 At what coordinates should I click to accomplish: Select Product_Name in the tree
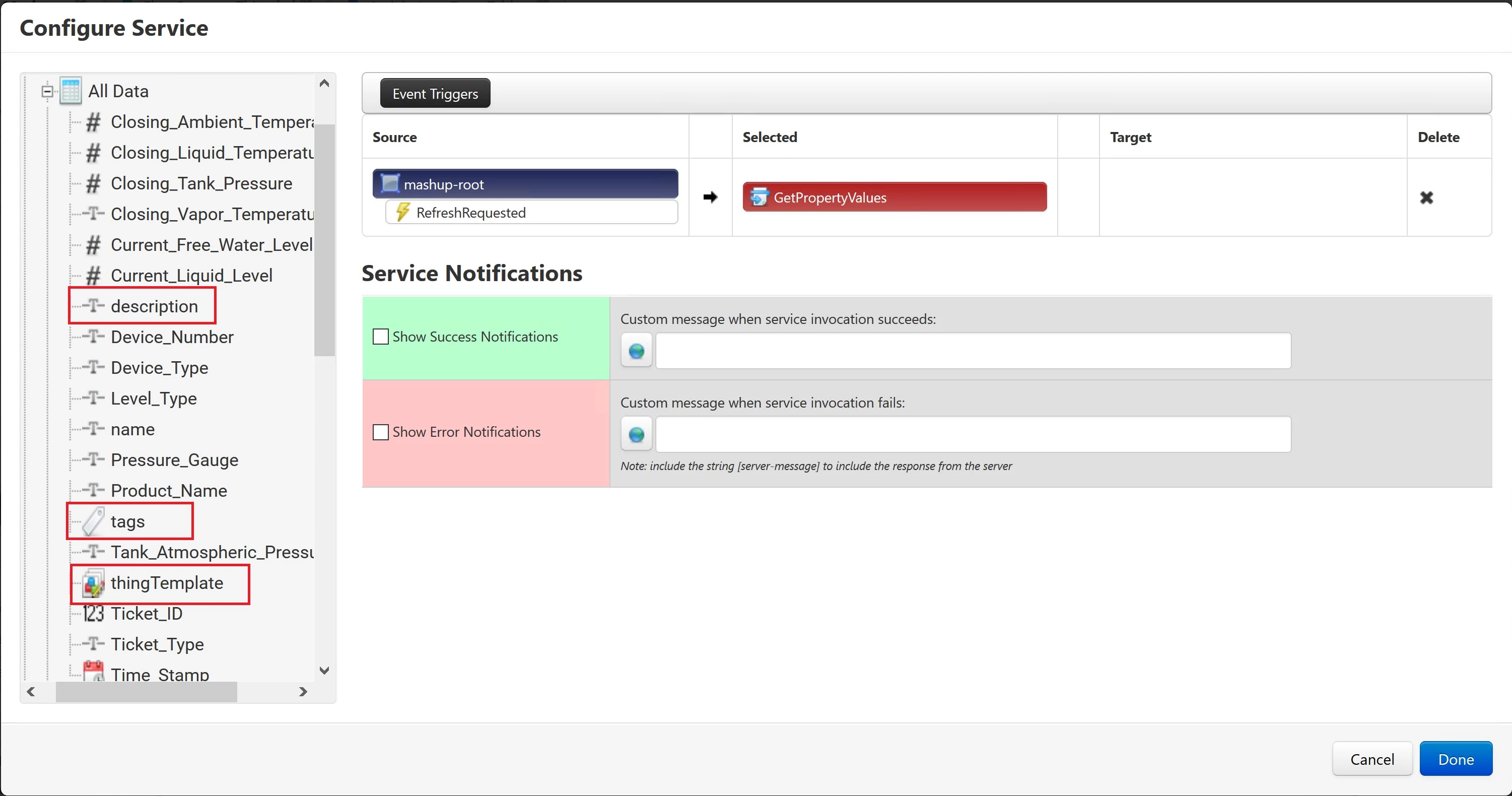click(x=168, y=490)
